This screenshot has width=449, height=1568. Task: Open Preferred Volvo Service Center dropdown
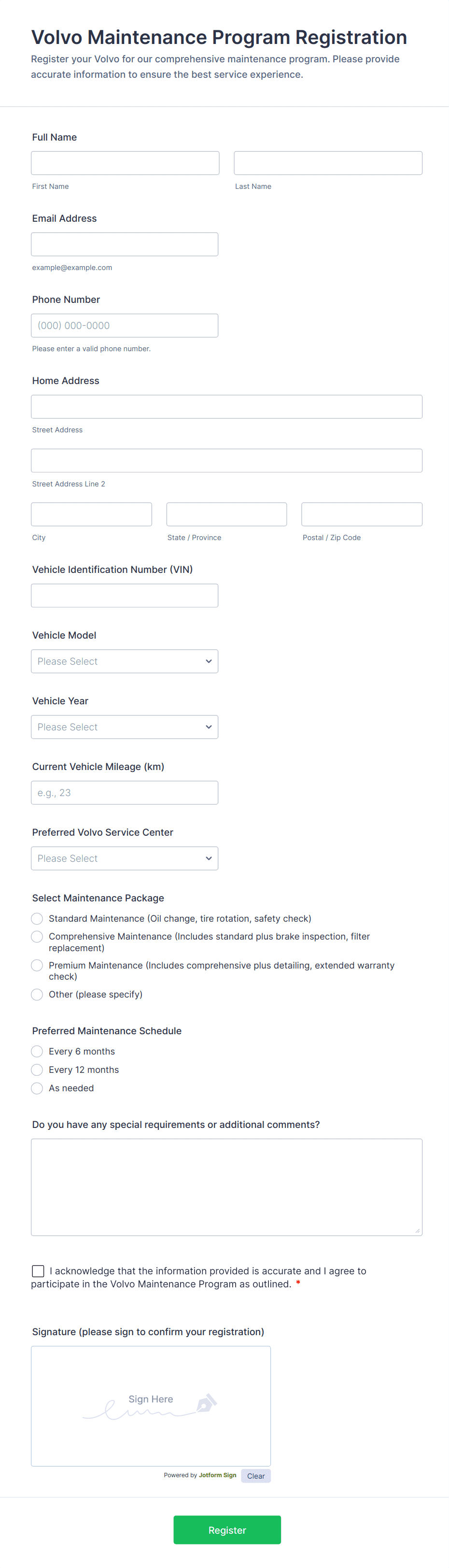click(x=125, y=858)
